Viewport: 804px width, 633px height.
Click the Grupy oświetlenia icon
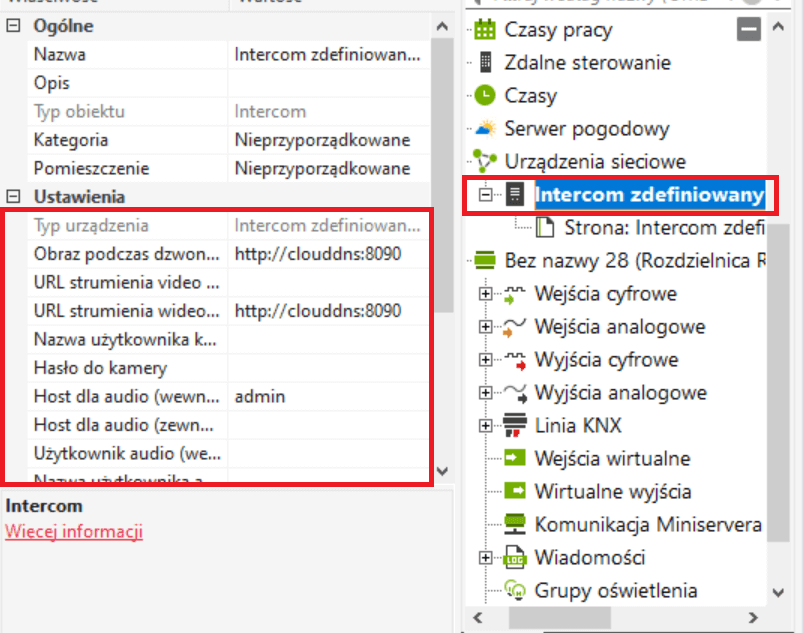[x=515, y=590]
